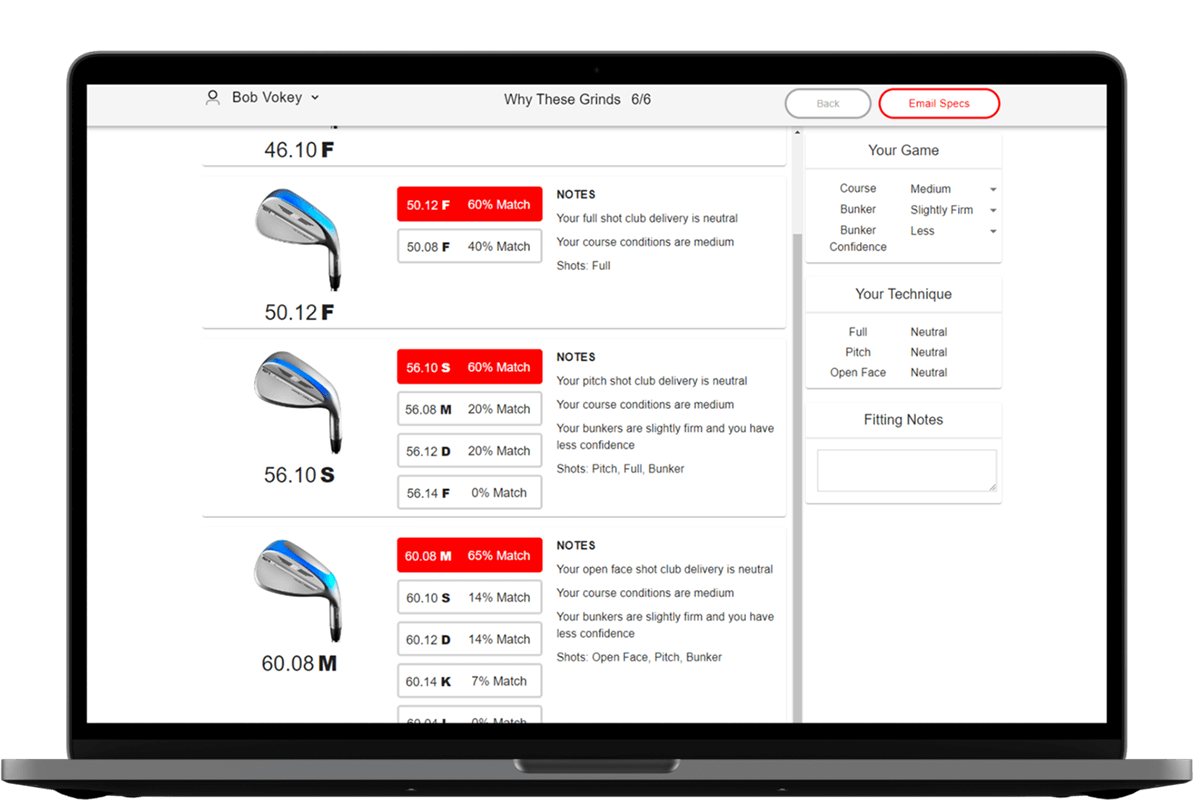This screenshot has height=800, width=1200.
Task: Click into the Fitting Notes text area
Action: coord(907,470)
